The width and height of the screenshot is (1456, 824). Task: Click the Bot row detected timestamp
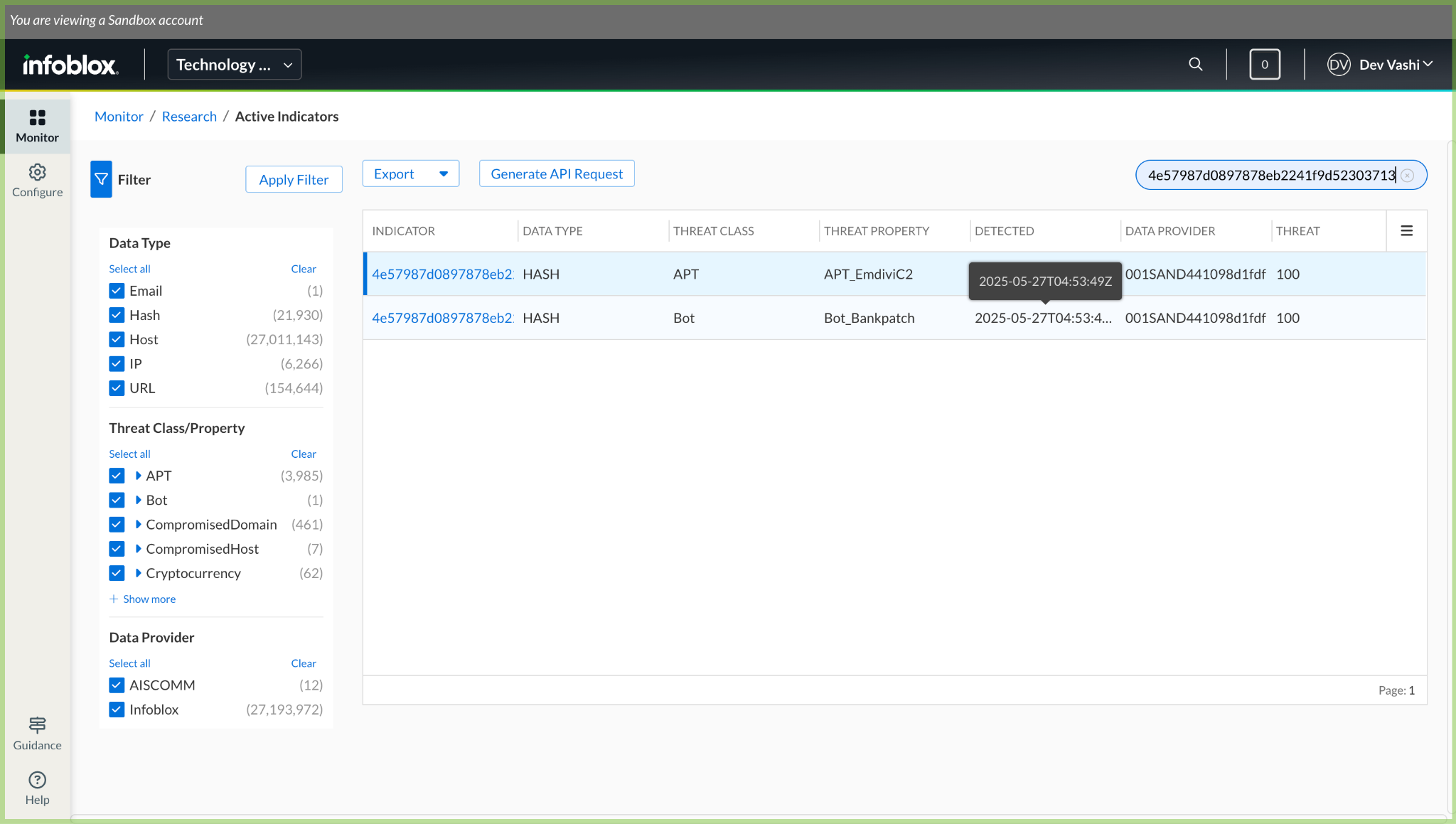tap(1043, 319)
